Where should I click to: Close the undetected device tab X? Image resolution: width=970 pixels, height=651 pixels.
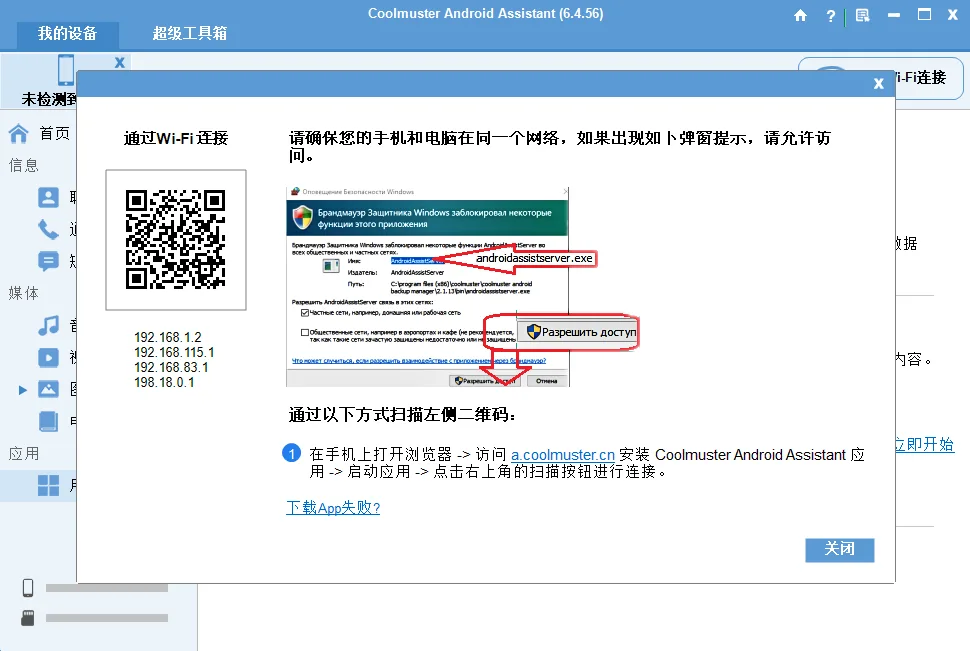click(120, 63)
